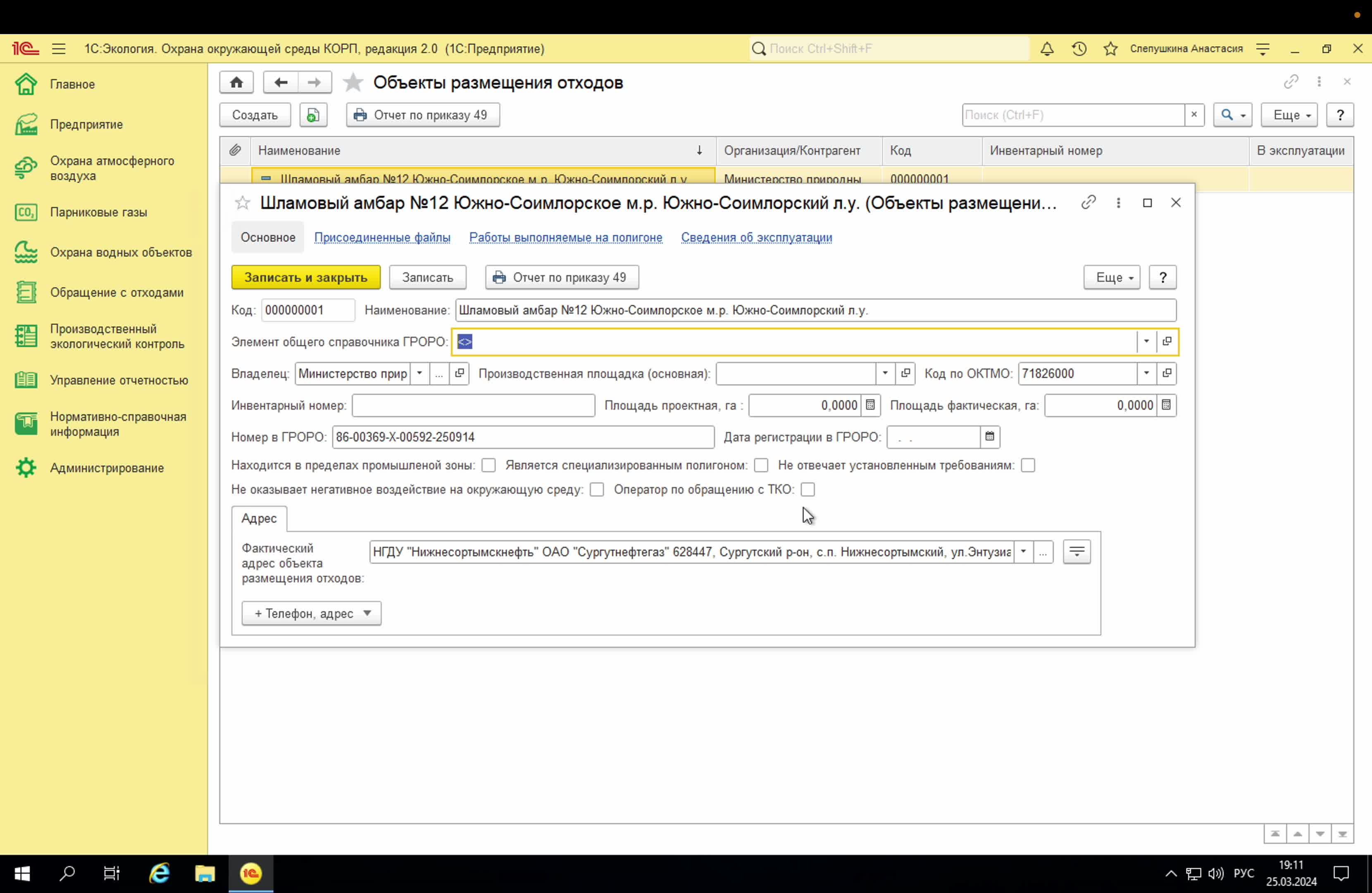The image size is (1372, 893).
Task: Sort list by 'Наименование' column header
Action: pyautogui.click(x=483, y=150)
